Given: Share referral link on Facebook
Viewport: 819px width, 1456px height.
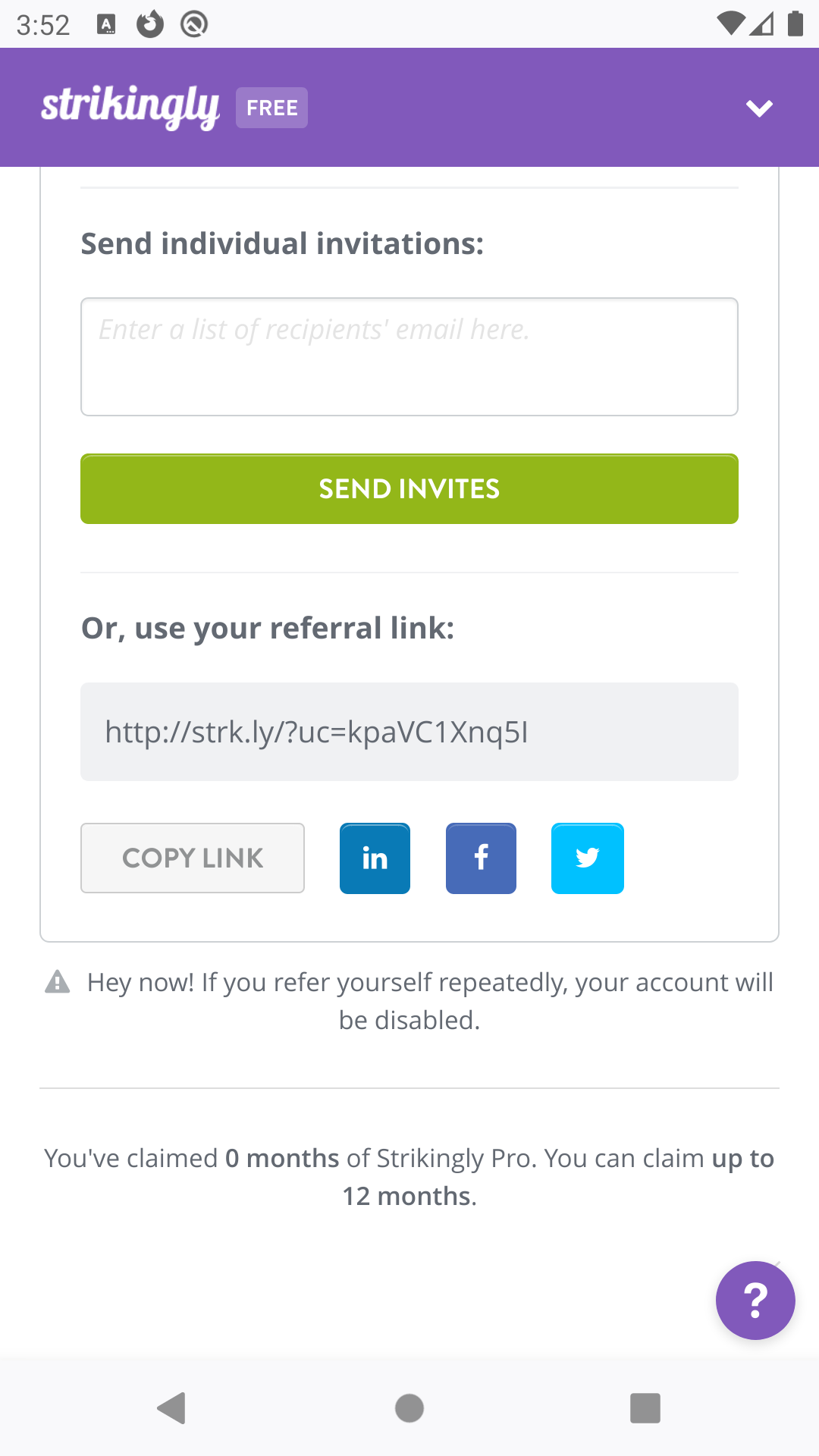Looking at the screenshot, I should pos(481,858).
